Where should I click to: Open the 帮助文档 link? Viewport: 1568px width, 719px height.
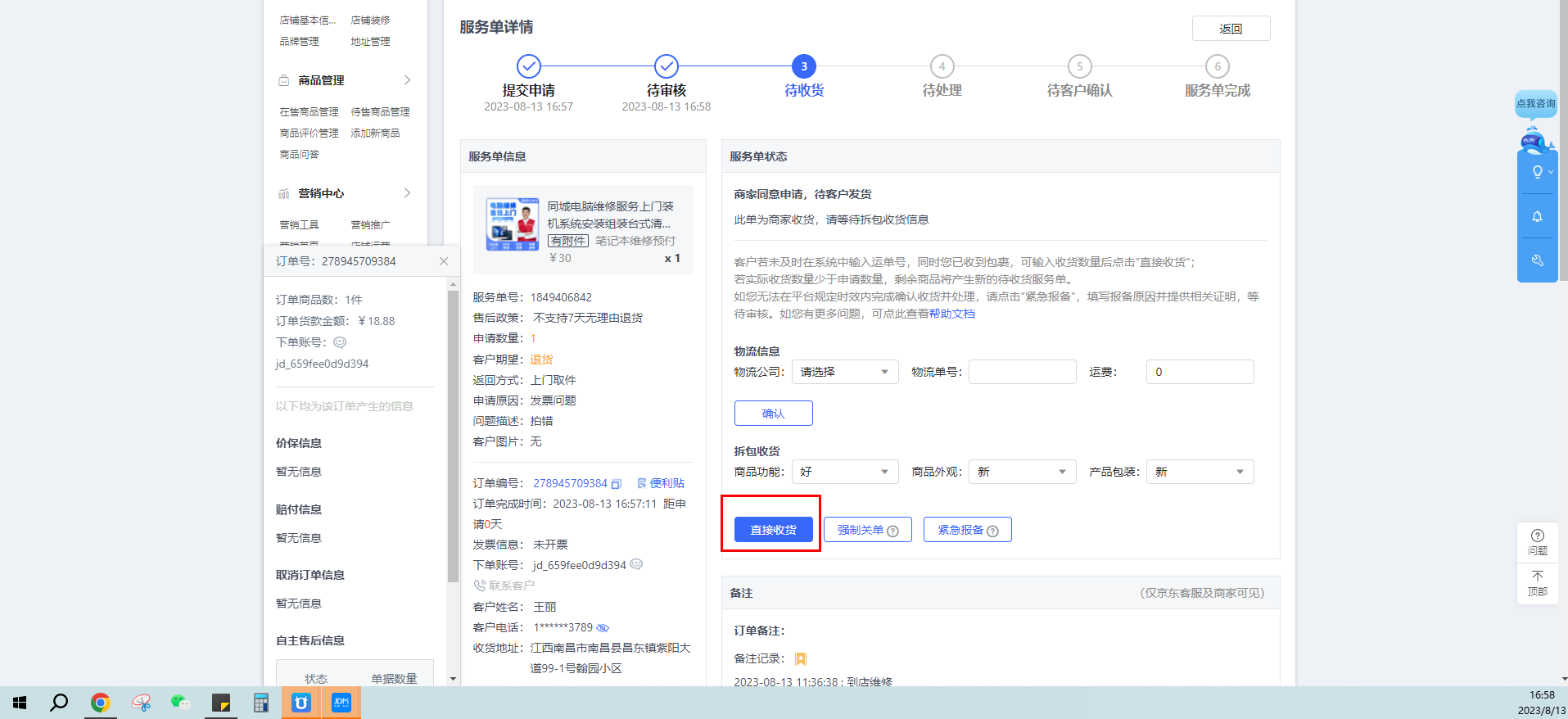951,314
